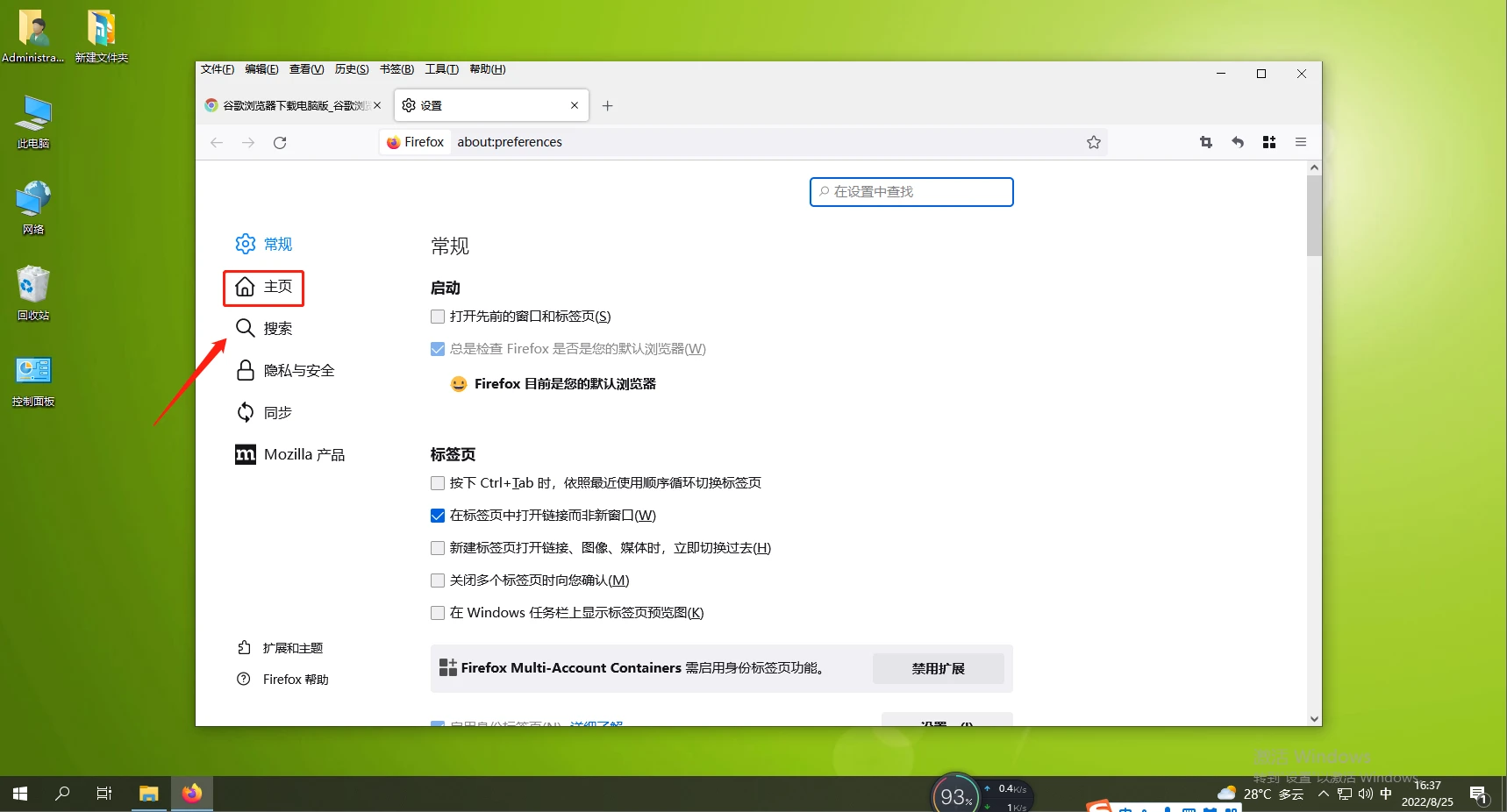Open the Windows Start menu
The width and height of the screenshot is (1507, 812).
20,794
